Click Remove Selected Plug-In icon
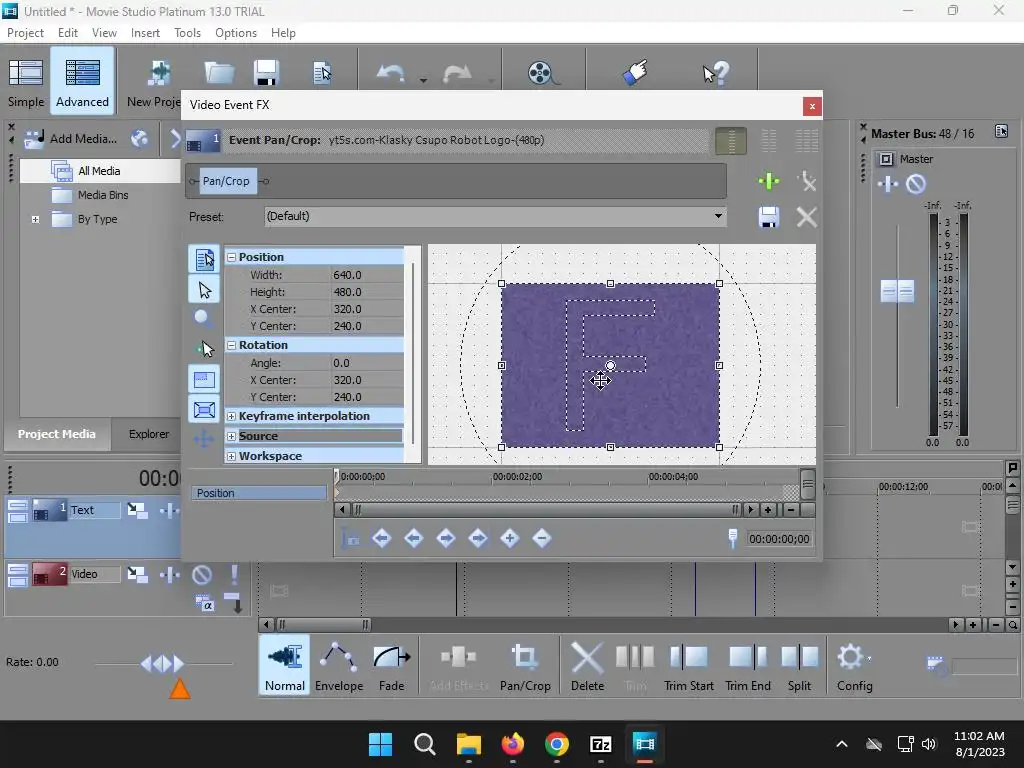The width and height of the screenshot is (1024, 768). (807, 181)
